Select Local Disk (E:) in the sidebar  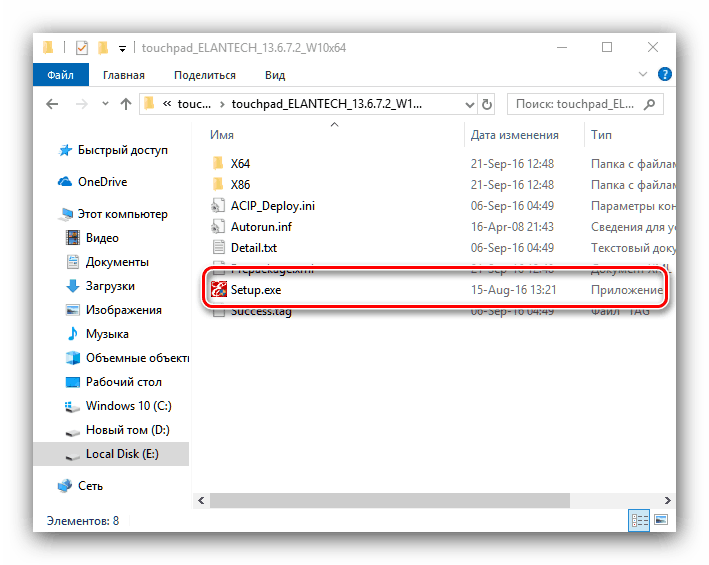122,454
